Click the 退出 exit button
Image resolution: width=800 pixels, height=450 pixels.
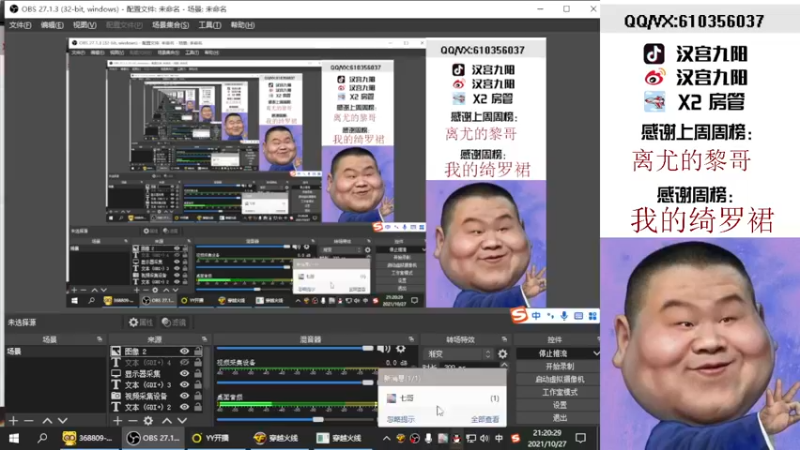point(560,417)
